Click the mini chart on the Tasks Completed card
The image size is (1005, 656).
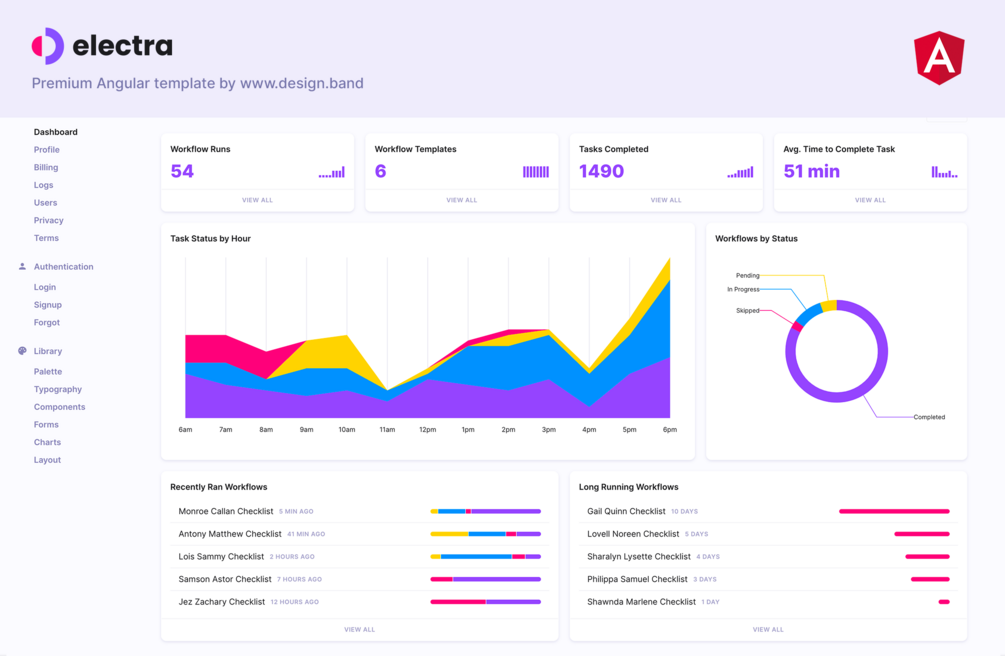[740, 172]
